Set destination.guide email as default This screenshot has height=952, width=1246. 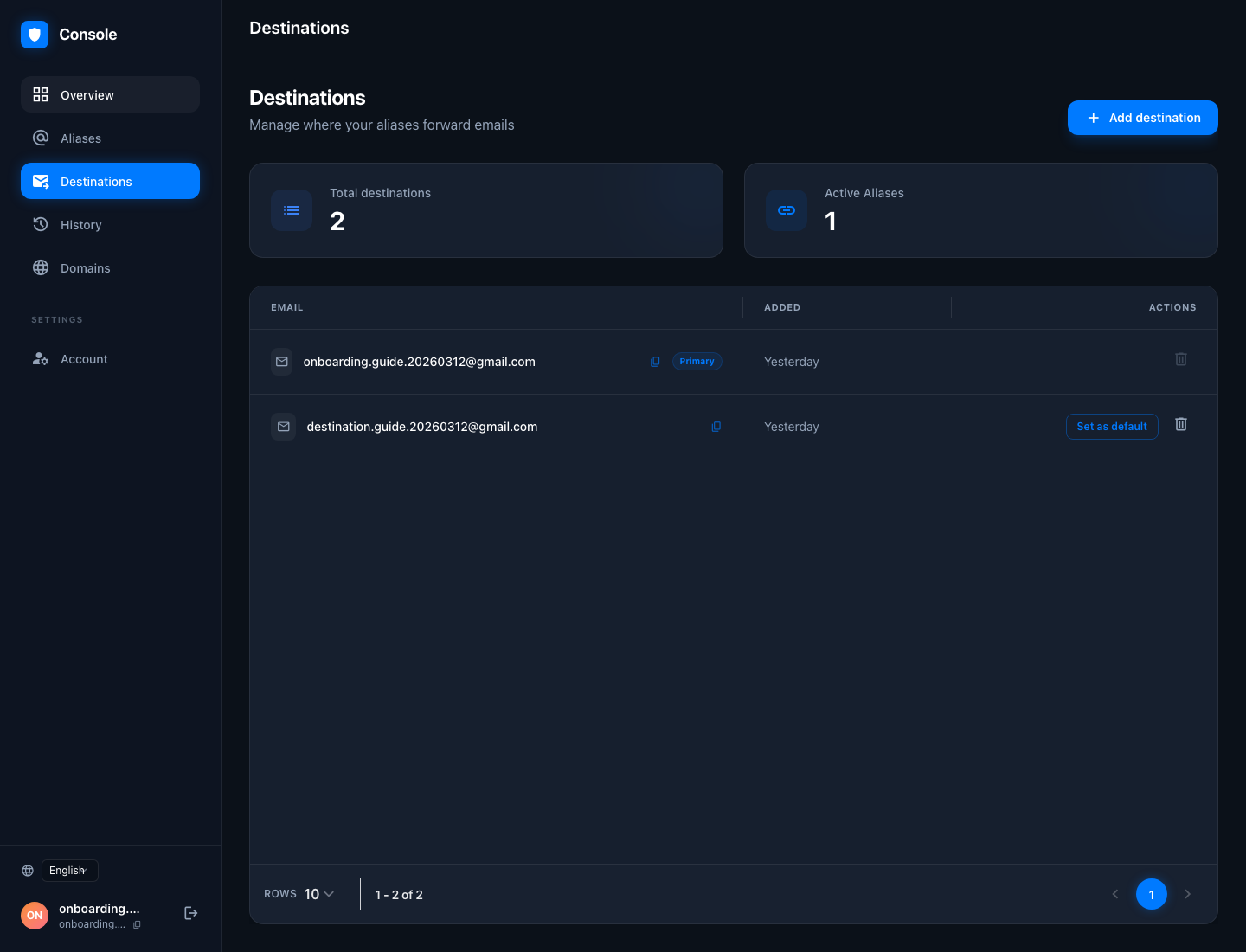[1111, 427]
